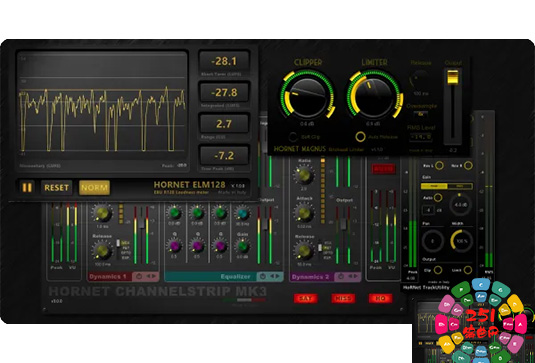Click the red button above the Peak VU meter
This screenshot has width=535, height=363.
click(x=383, y=169)
